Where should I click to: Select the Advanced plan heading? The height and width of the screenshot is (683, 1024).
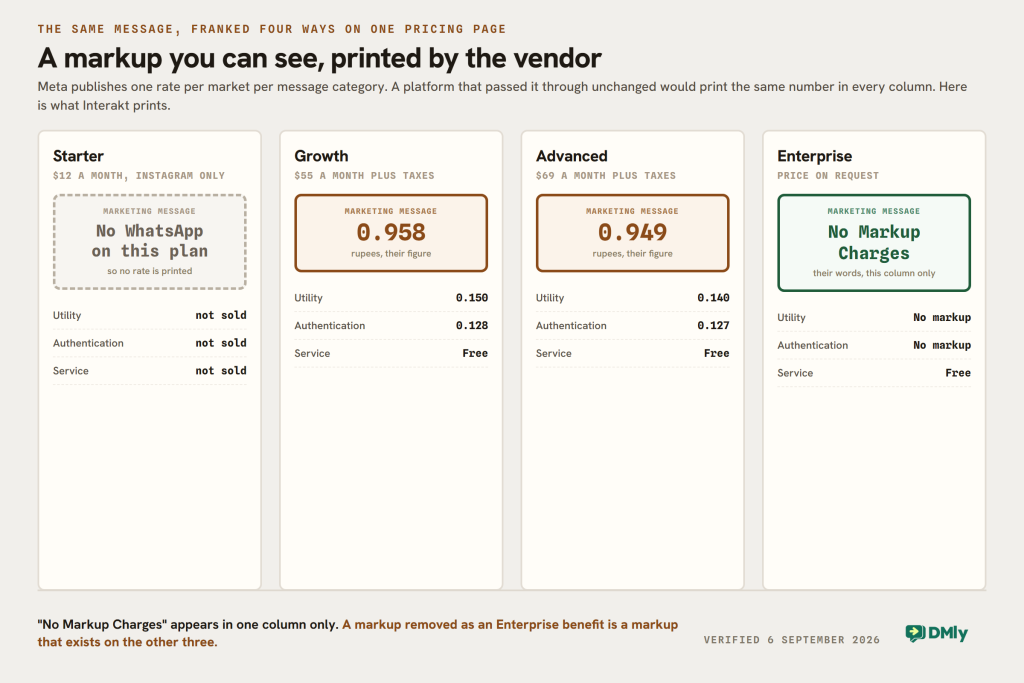571,156
